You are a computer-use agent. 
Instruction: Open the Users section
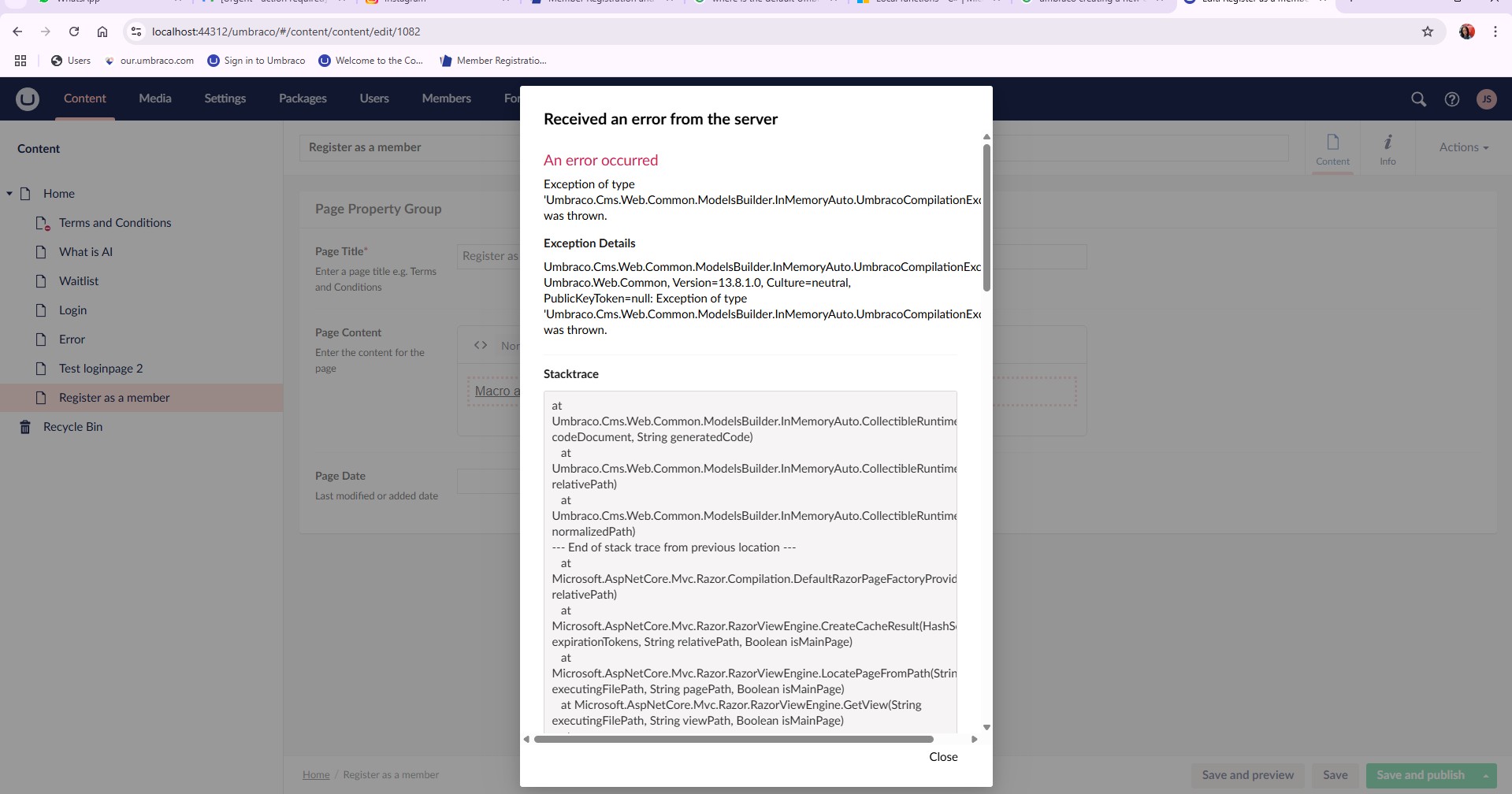(374, 98)
